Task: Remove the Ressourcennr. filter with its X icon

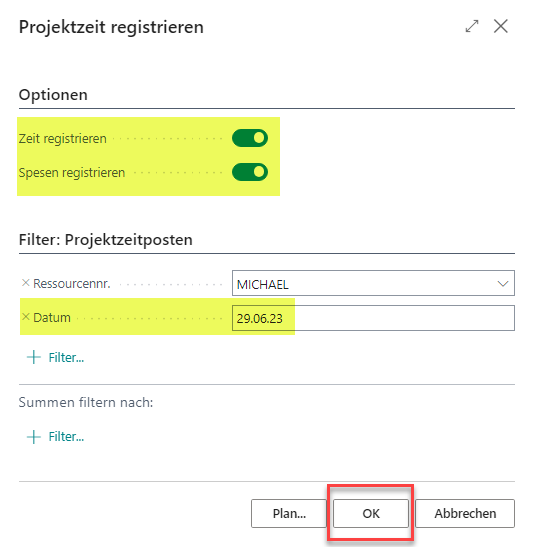Action: [x=25, y=283]
